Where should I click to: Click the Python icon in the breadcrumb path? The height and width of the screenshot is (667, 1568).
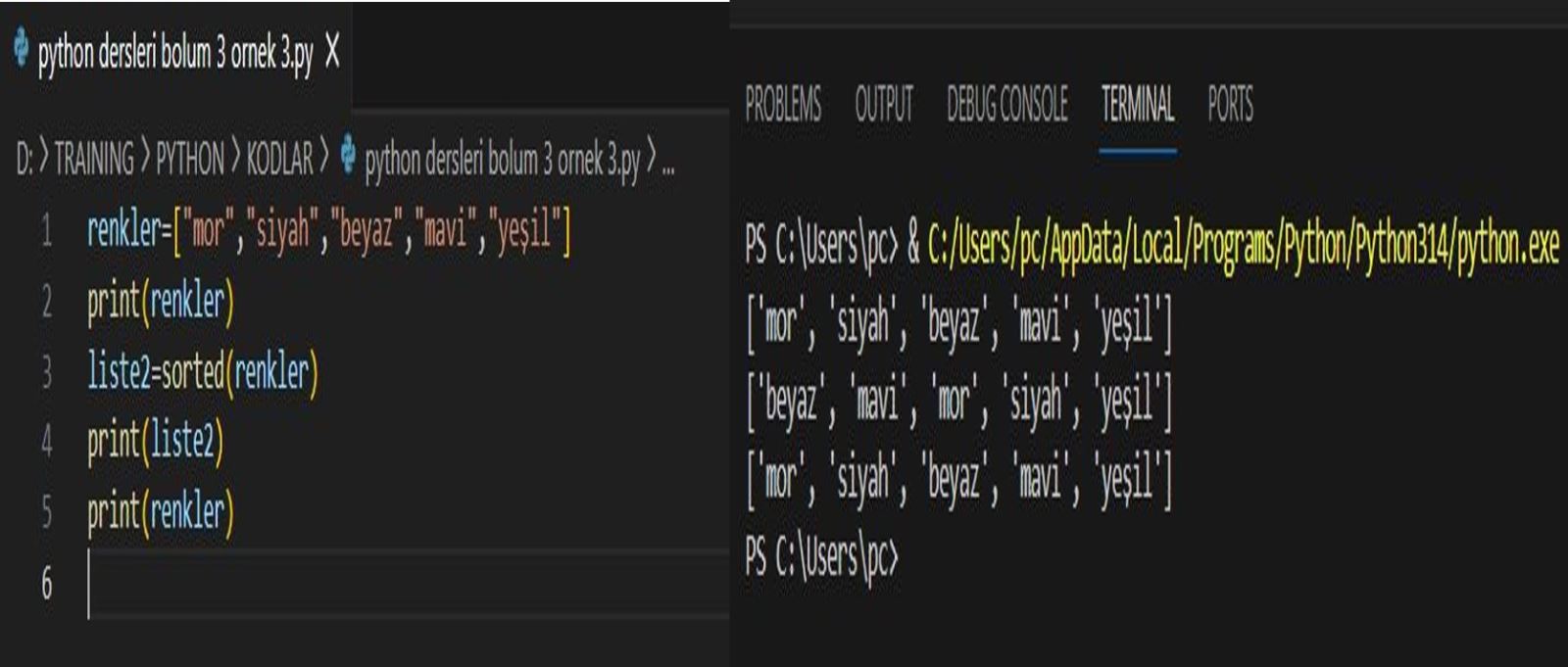348,155
